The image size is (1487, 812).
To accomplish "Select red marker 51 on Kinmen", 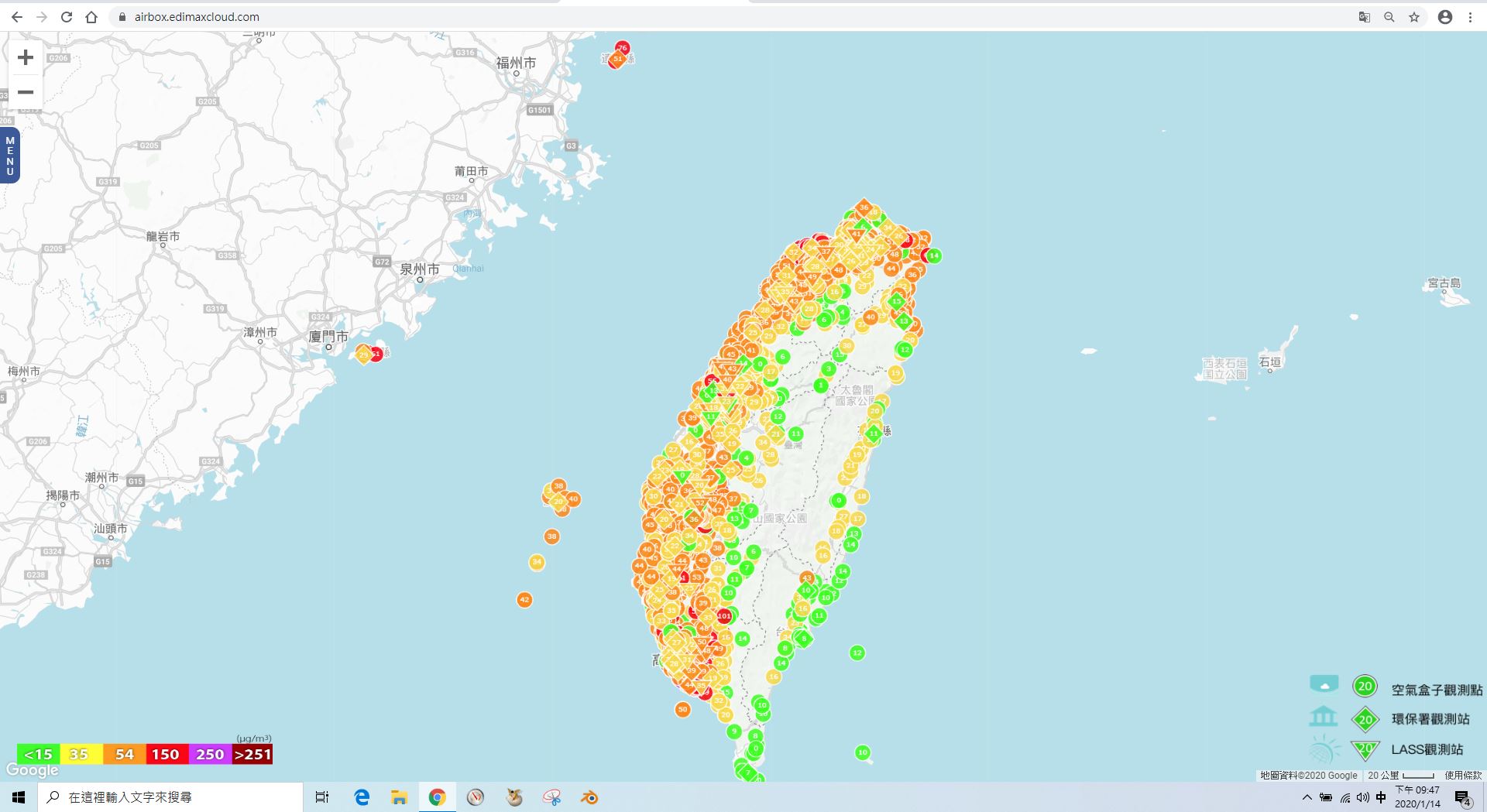I will click(x=376, y=354).
